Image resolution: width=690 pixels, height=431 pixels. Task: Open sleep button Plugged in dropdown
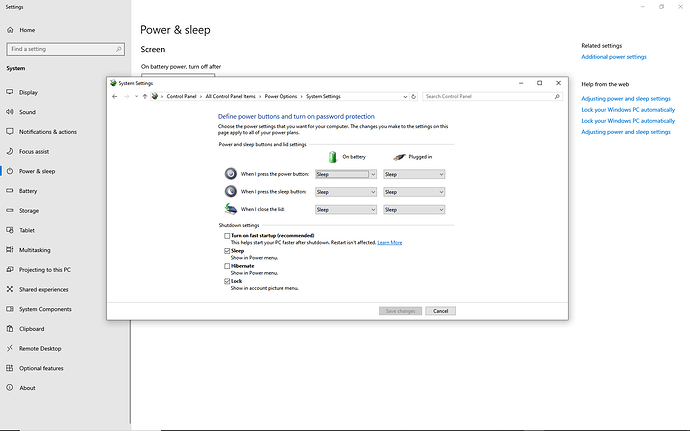tap(414, 192)
